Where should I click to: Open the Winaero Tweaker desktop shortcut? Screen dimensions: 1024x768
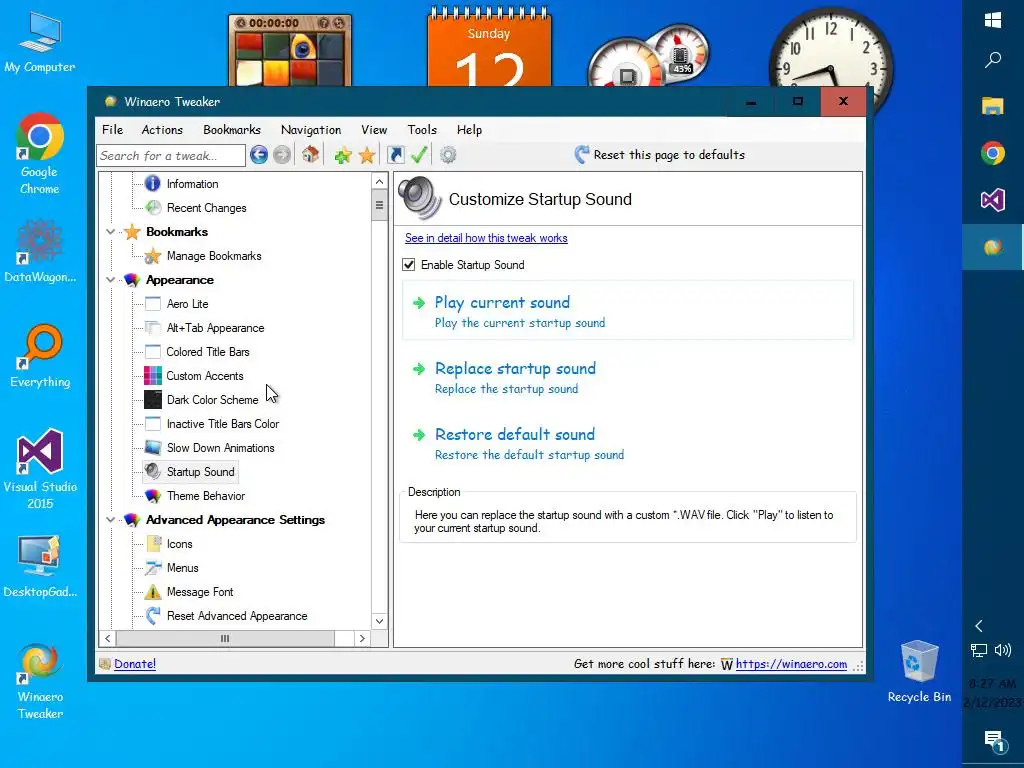40,681
